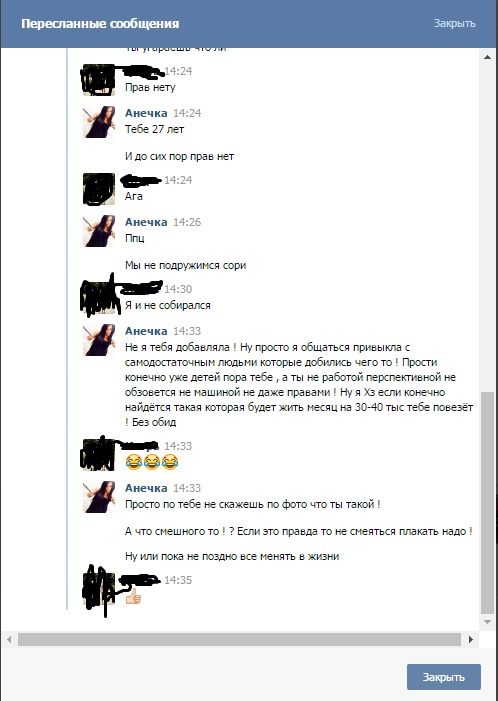Click the header "Закрыть" link
Viewport: 498px width, 701px height.
pos(454,23)
